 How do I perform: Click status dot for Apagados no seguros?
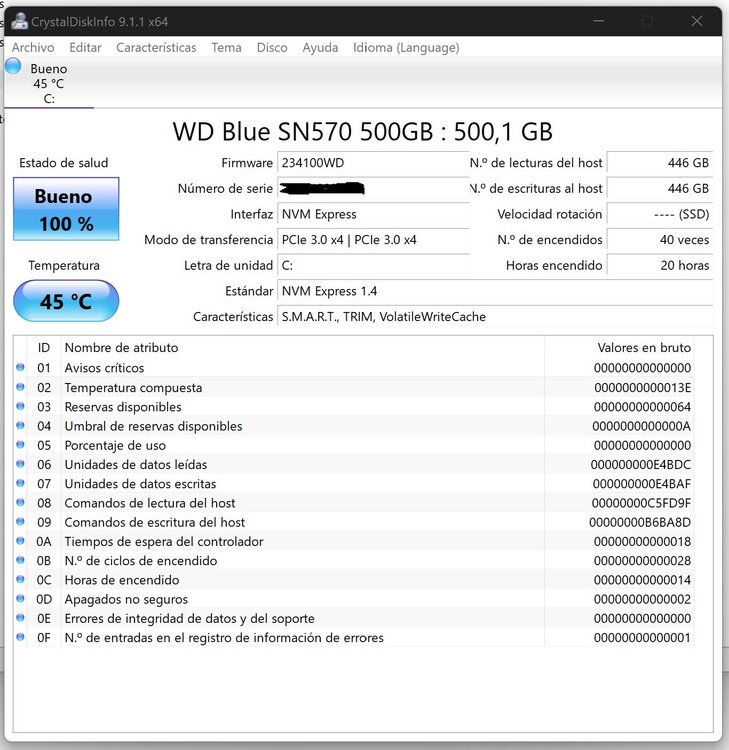[x=20, y=598]
